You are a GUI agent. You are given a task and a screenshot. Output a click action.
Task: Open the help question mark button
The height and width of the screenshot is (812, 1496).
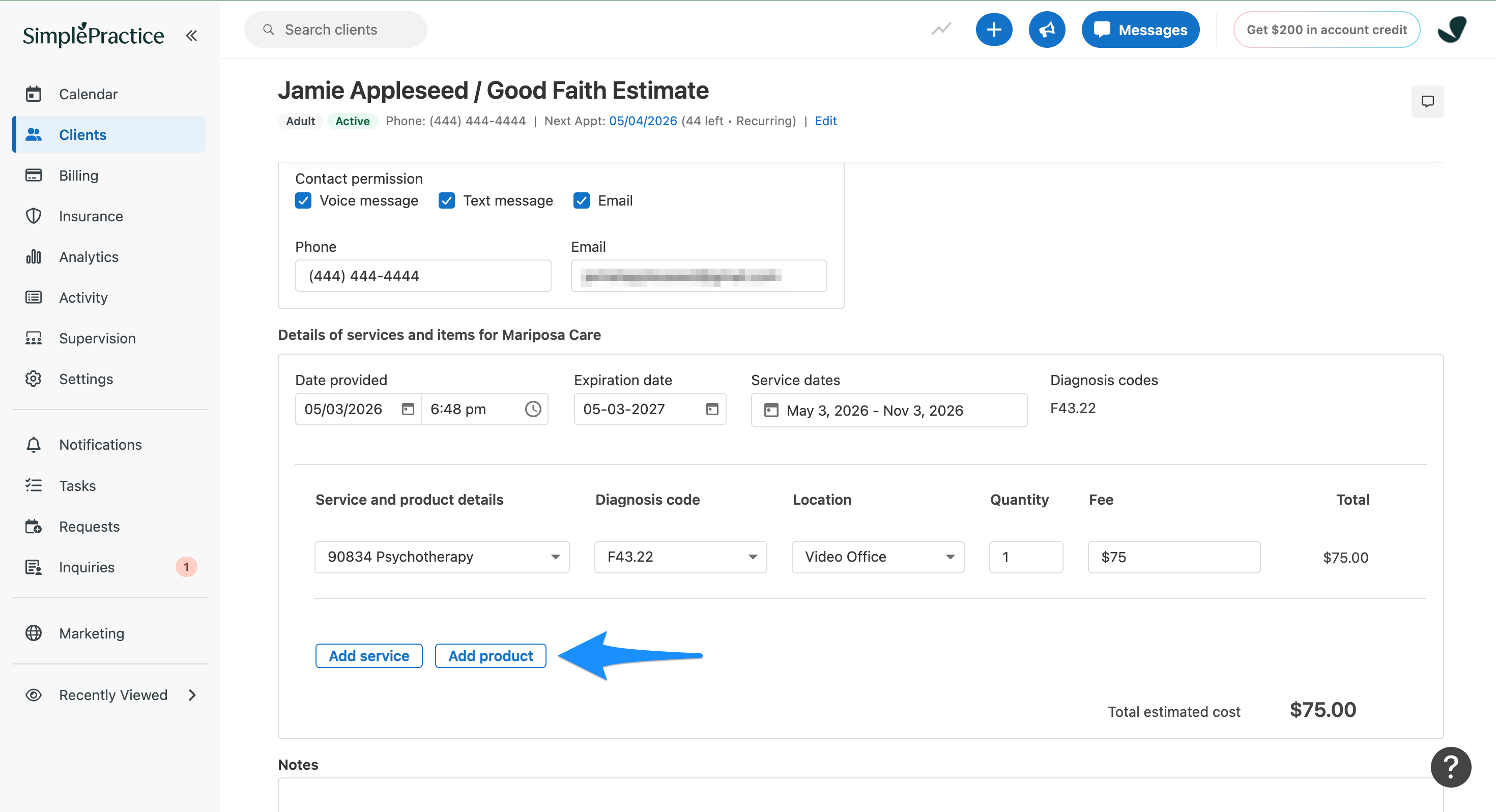point(1450,767)
